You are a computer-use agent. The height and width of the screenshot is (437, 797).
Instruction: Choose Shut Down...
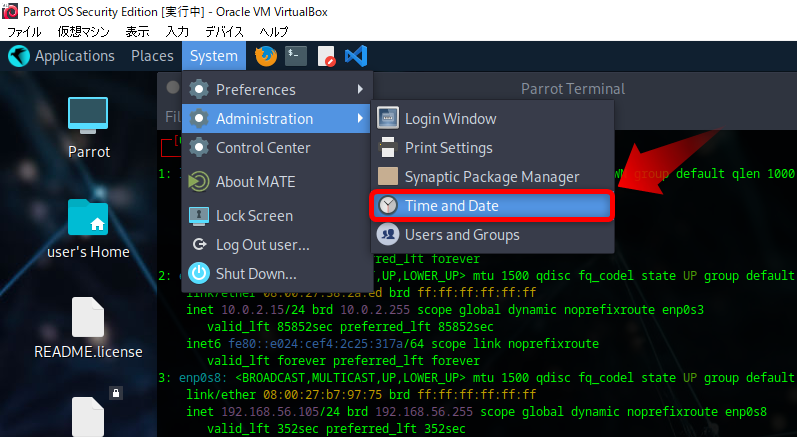[276, 273]
